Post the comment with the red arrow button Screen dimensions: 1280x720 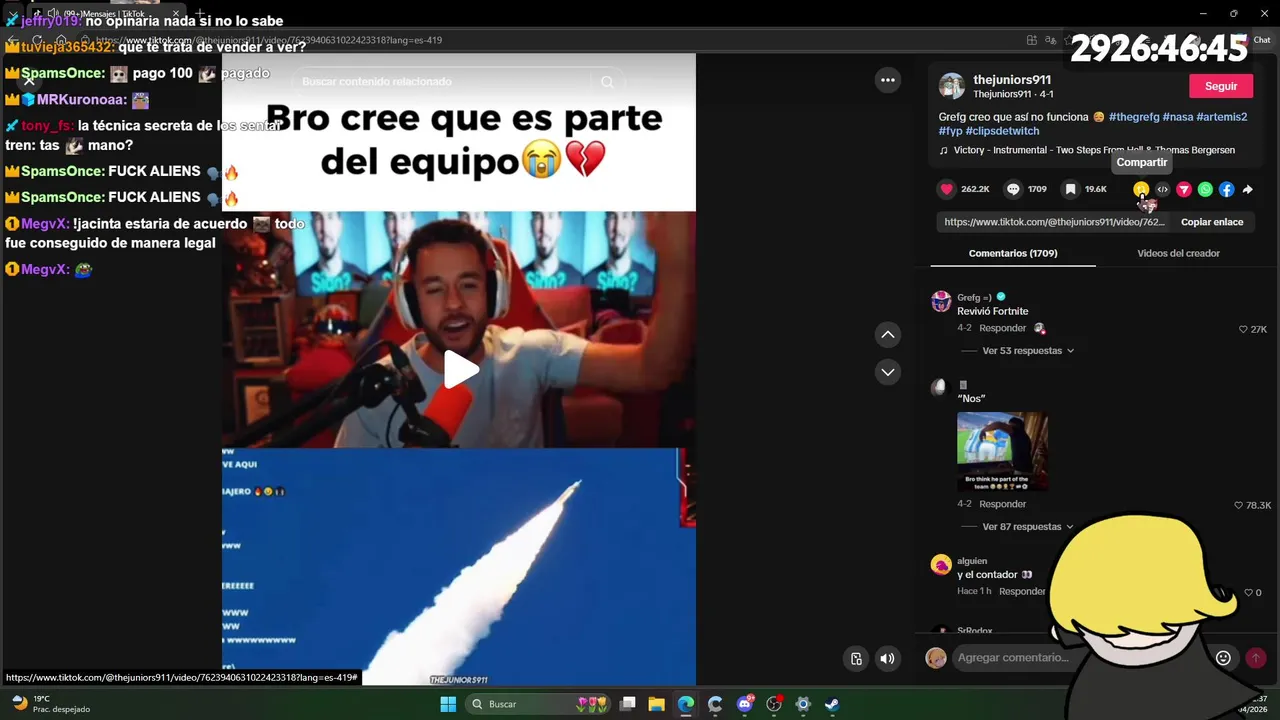[x=1255, y=657]
